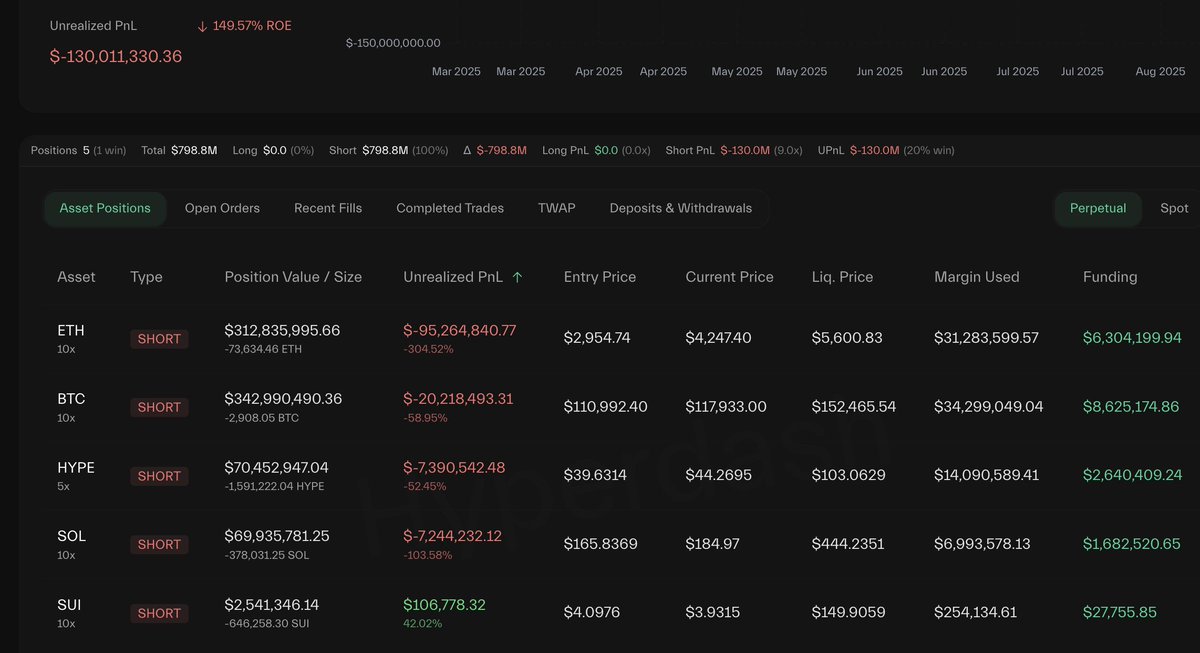
Task: Return to the Asset Positions tab
Action: (105, 208)
